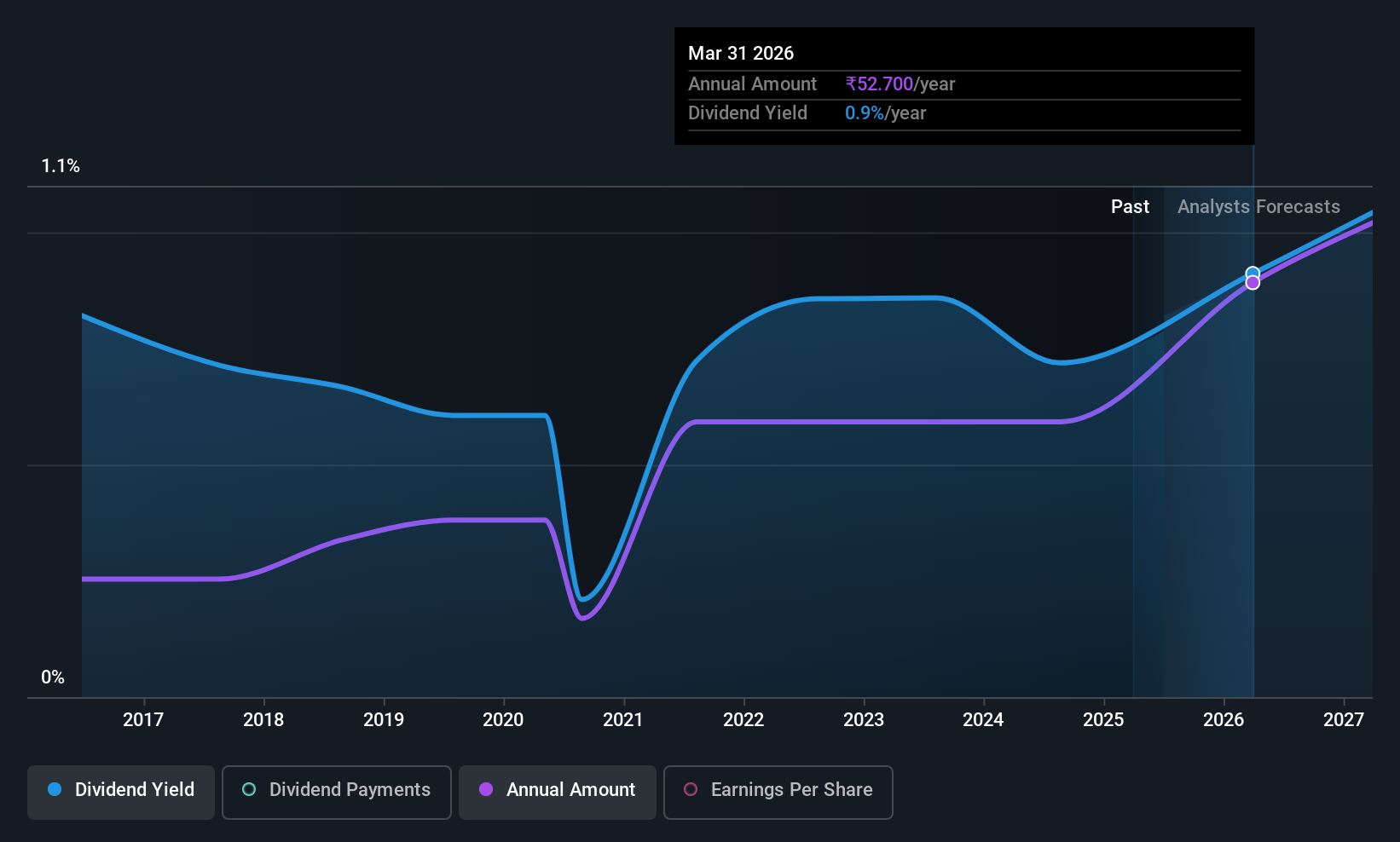Image resolution: width=1400 pixels, height=842 pixels.
Task: Click the Annual Amount tooltip row label
Action: 752,84
